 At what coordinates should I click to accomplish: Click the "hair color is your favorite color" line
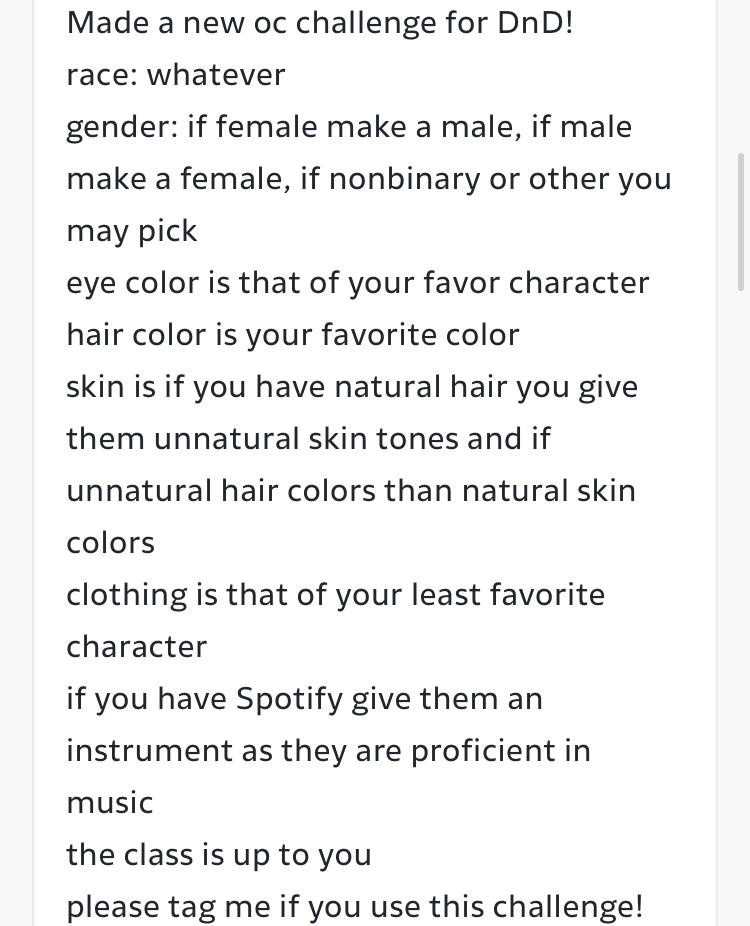pyautogui.click(x=293, y=335)
